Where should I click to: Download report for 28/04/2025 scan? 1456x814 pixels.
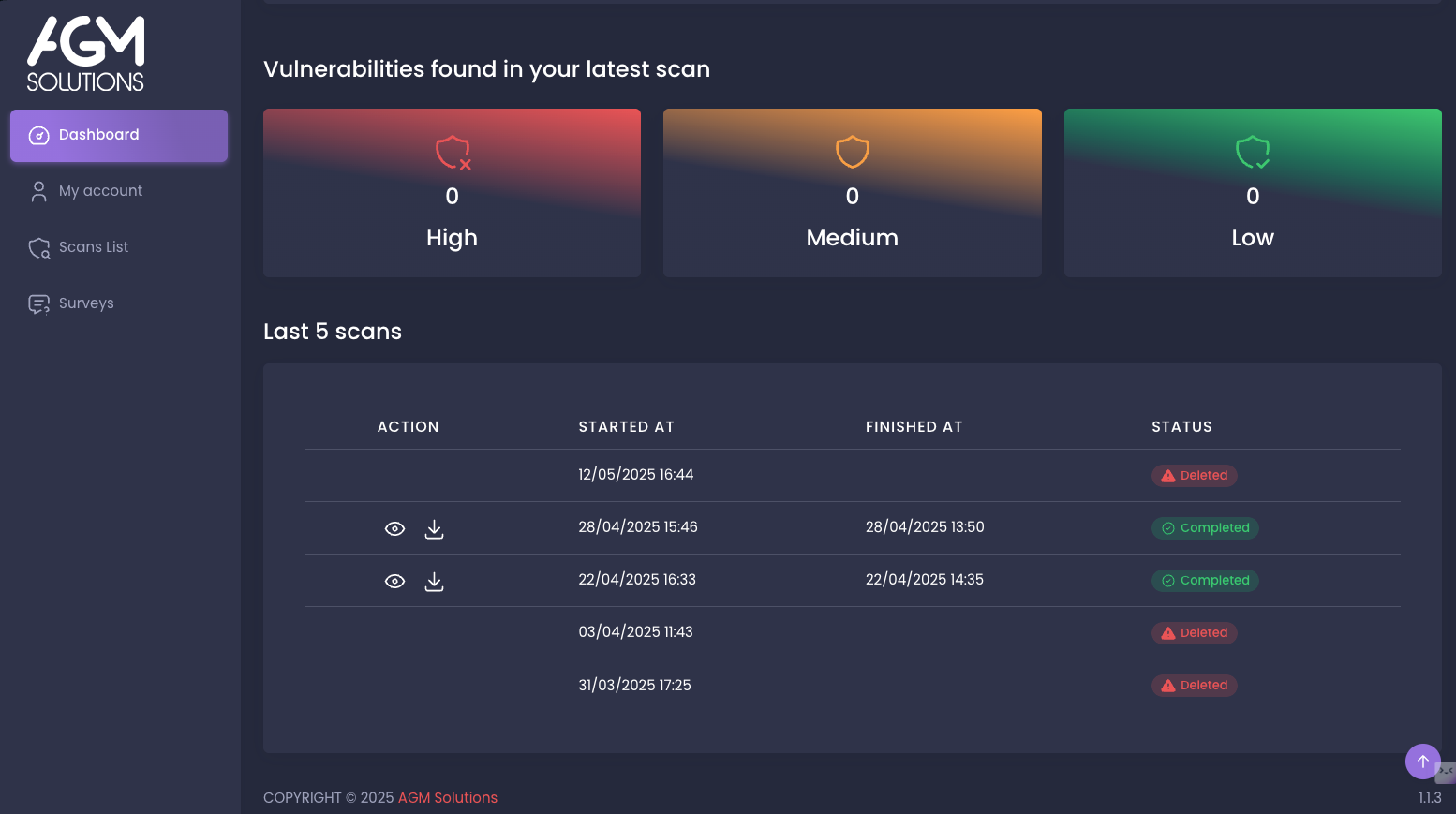(x=434, y=529)
